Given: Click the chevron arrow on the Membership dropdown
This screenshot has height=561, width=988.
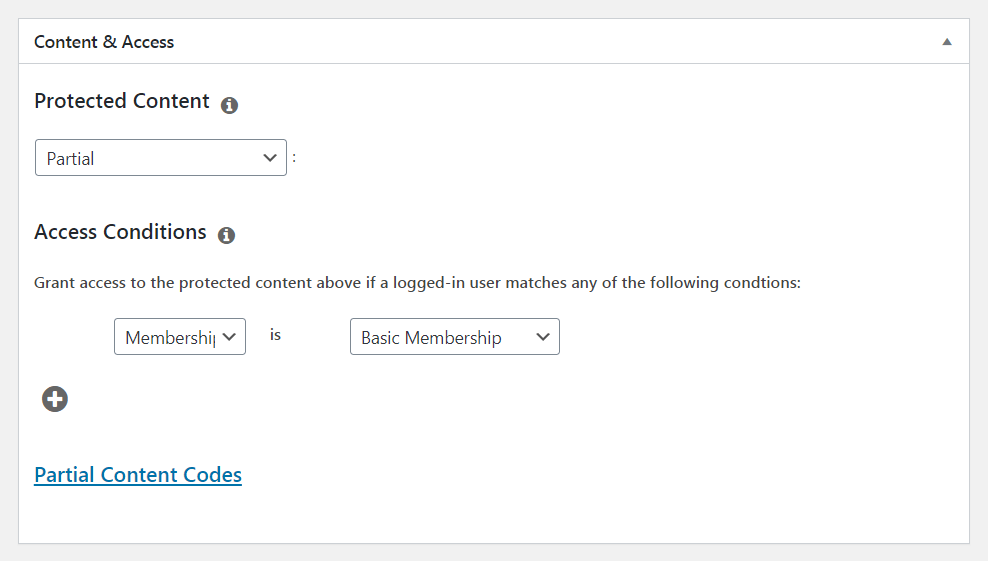Looking at the screenshot, I should [x=229, y=337].
